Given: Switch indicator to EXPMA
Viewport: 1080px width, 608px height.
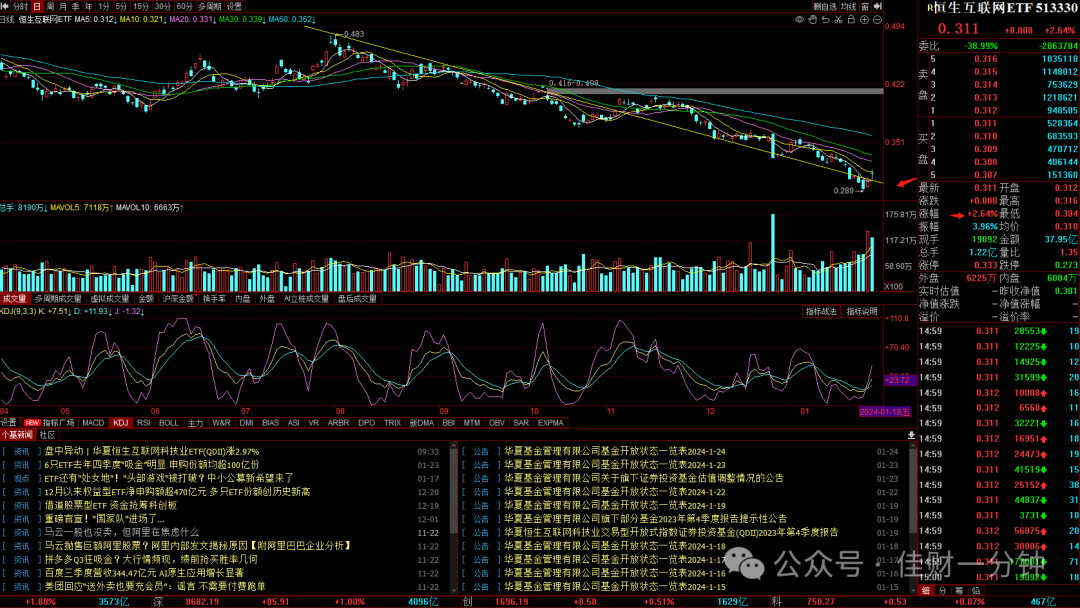Looking at the screenshot, I should click(550, 423).
